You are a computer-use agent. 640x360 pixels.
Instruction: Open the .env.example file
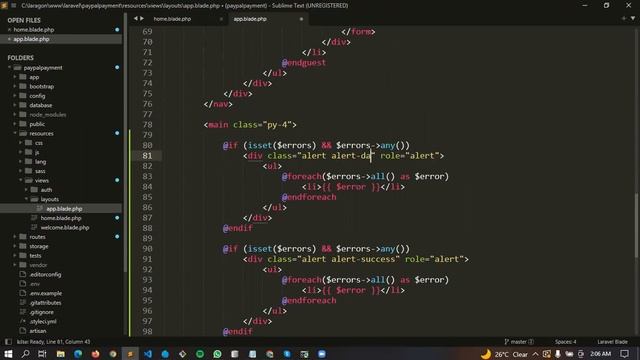45,293
